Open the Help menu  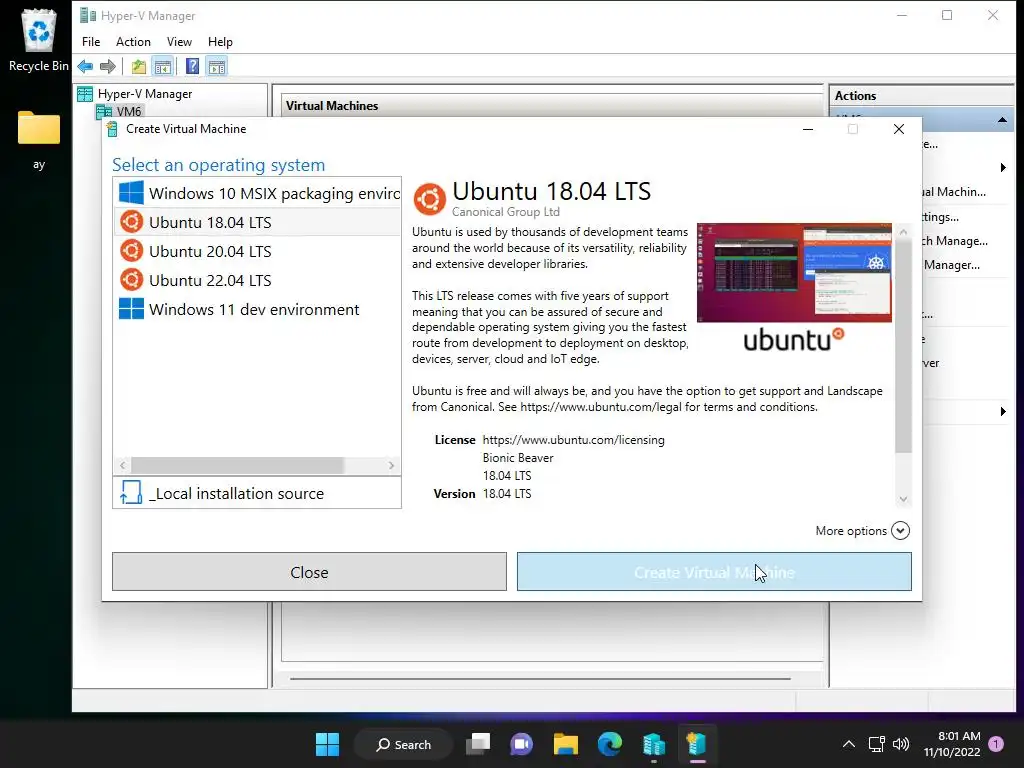click(x=220, y=42)
